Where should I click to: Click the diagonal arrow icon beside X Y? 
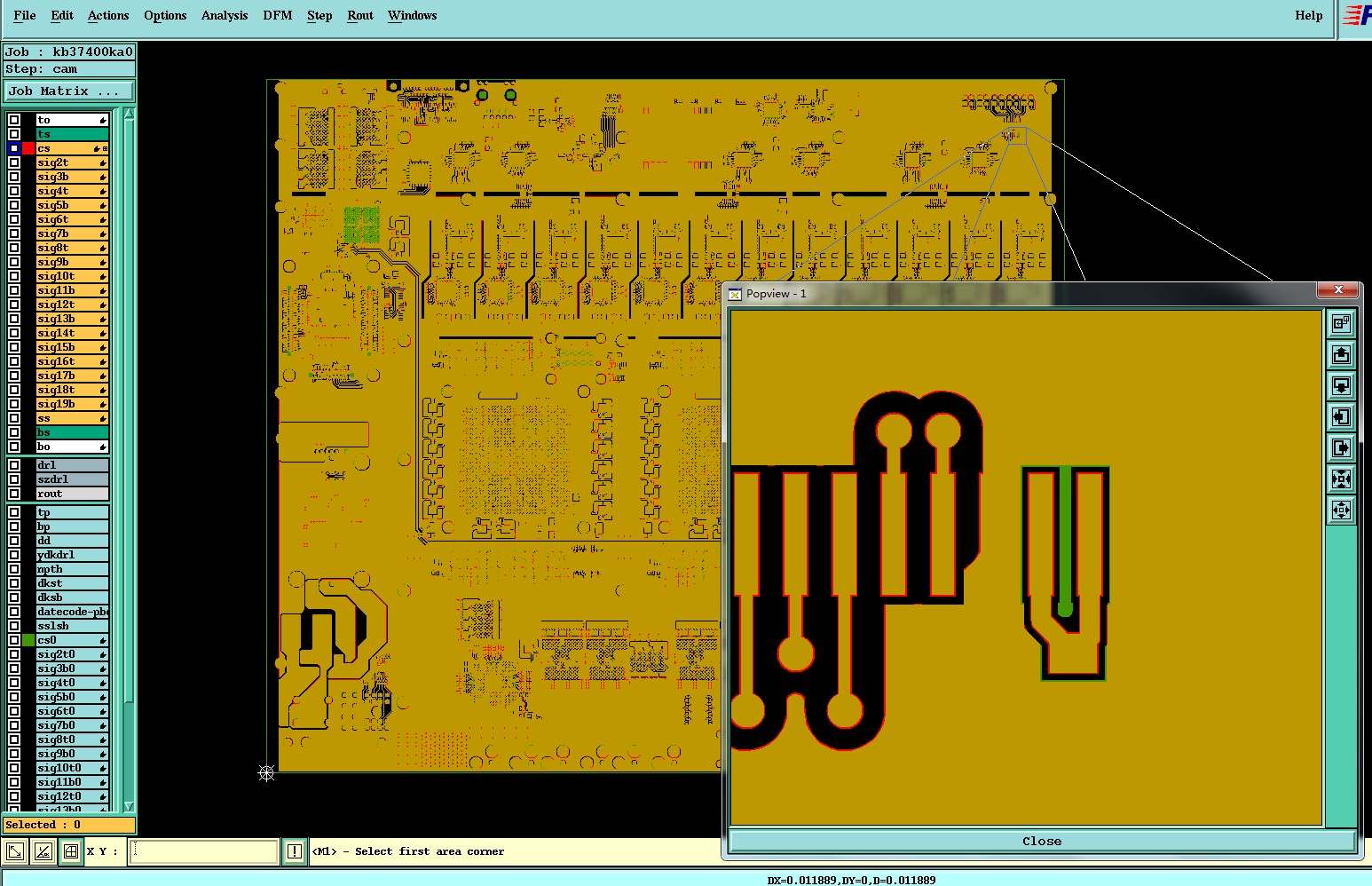point(15,851)
